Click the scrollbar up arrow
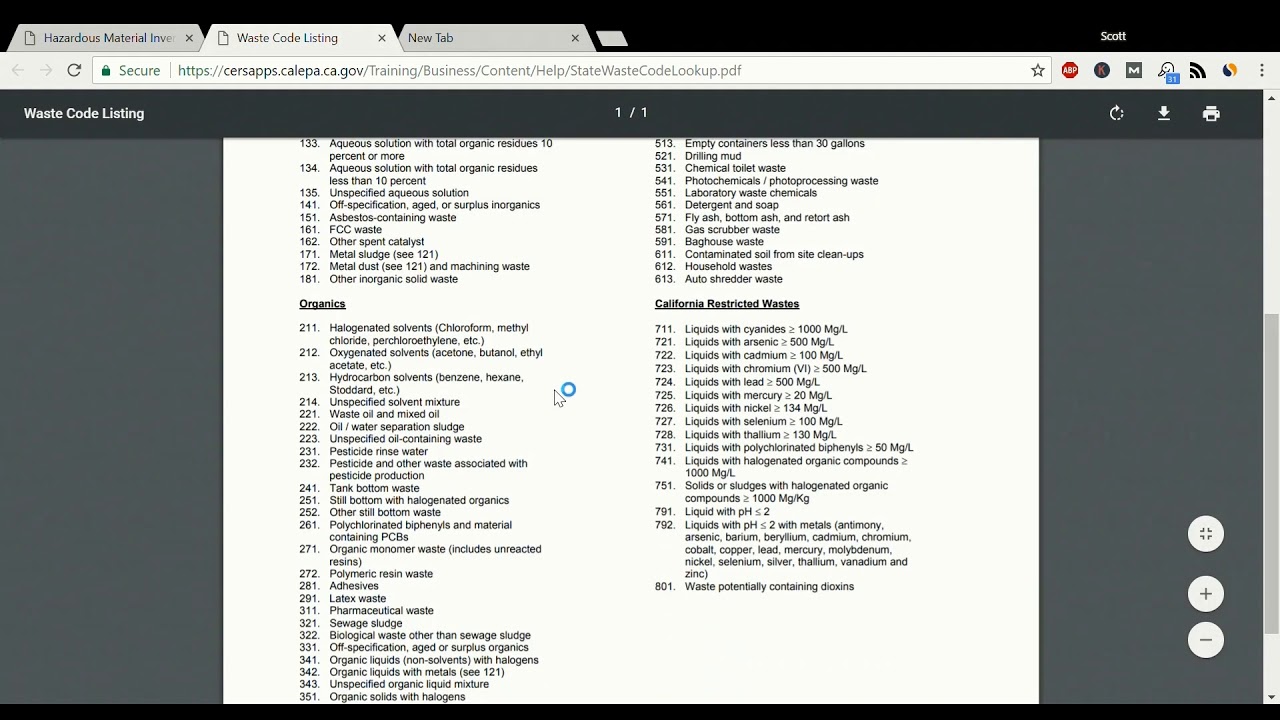The width and height of the screenshot is (1280, 720). point(1272,97)
